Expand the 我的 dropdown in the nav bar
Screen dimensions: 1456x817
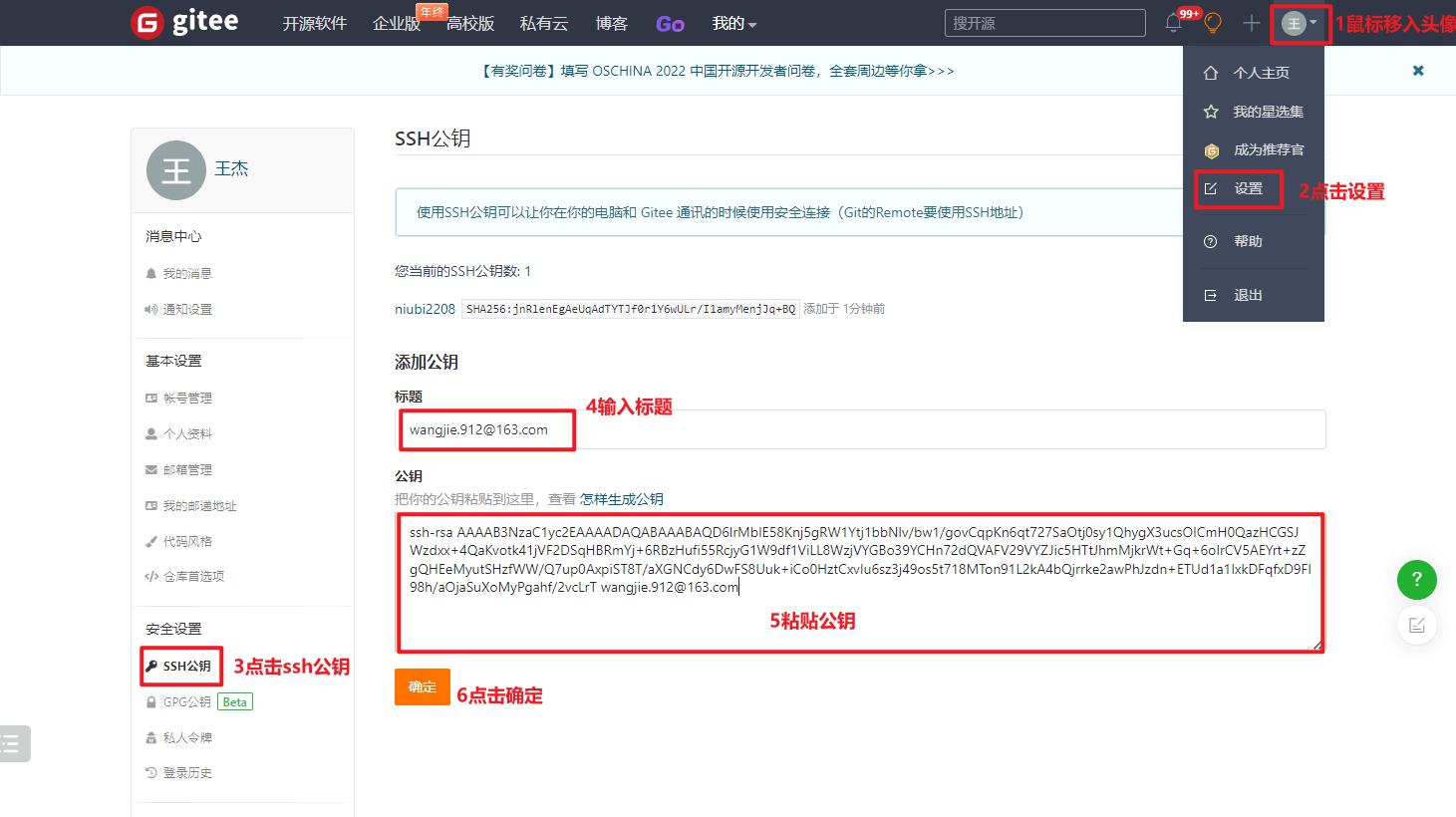tap(734, 23)
